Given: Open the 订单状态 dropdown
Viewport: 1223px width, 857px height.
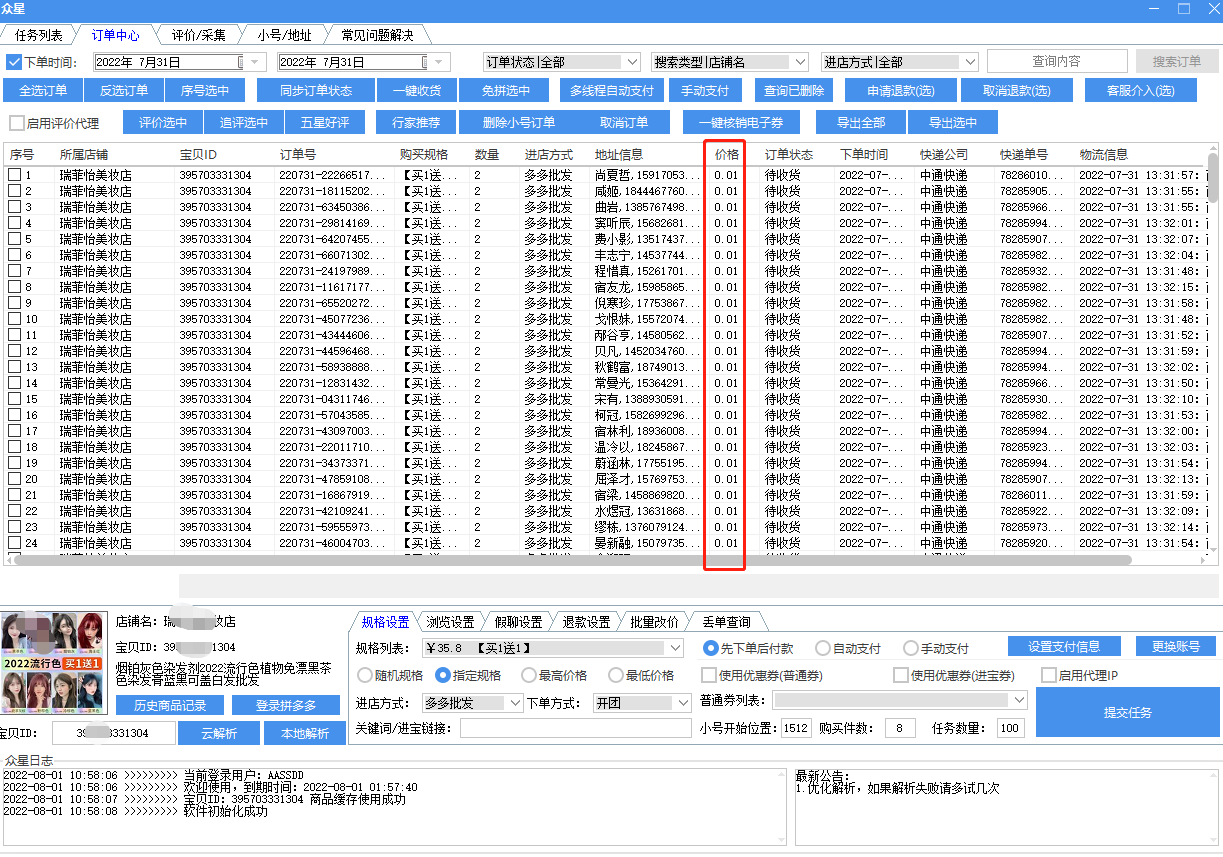Looking at the screenshot, I should (563, 62).
